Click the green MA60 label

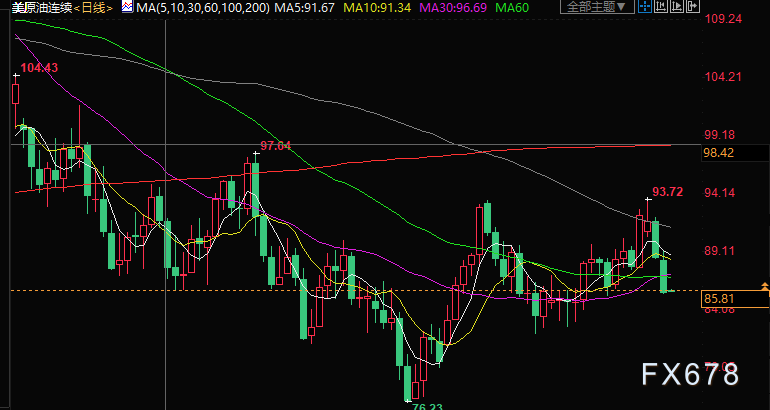(x=513, y=7)
